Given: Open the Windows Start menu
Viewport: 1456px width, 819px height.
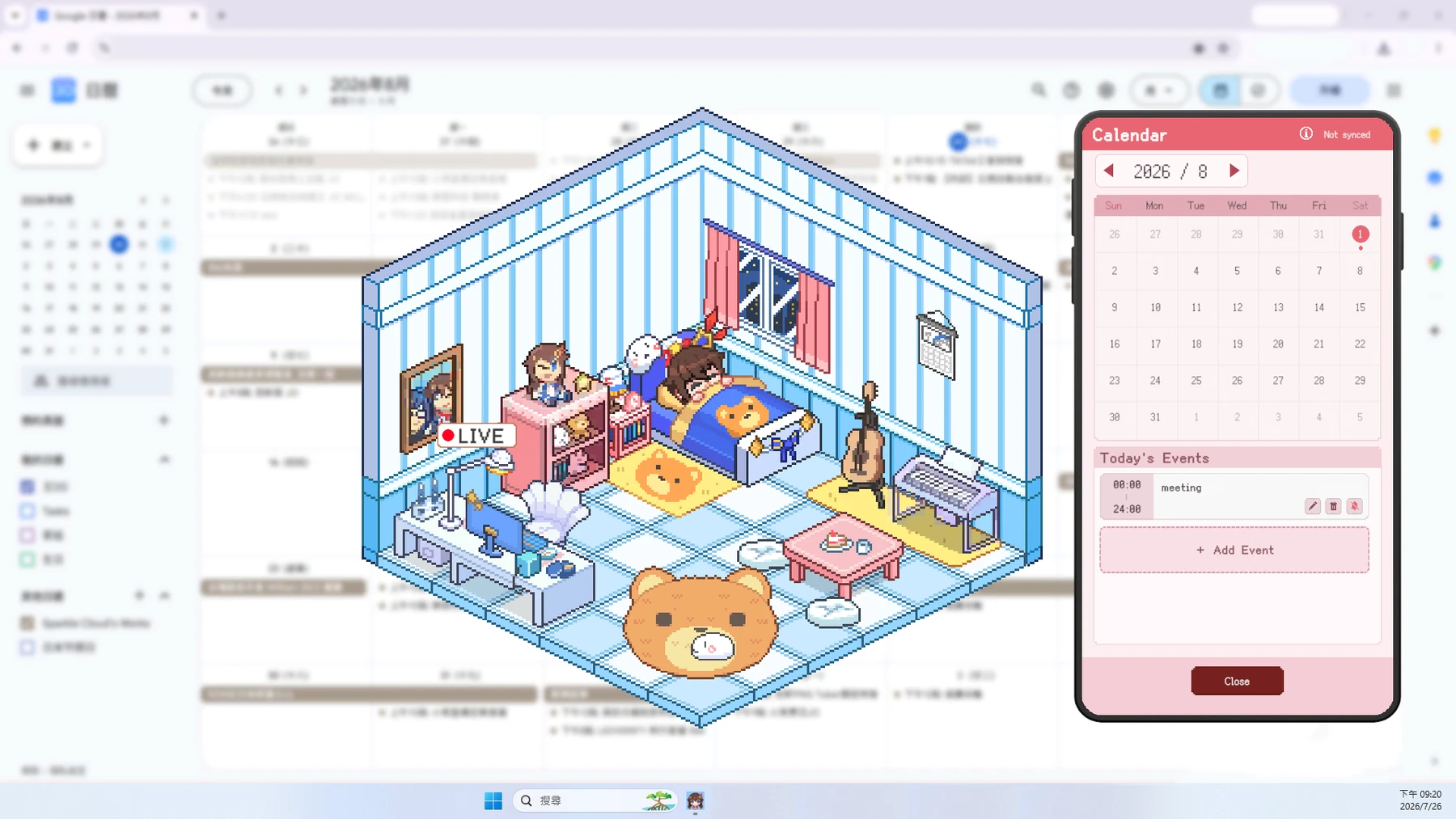Looking at the screenshot, I should point(493,800).
